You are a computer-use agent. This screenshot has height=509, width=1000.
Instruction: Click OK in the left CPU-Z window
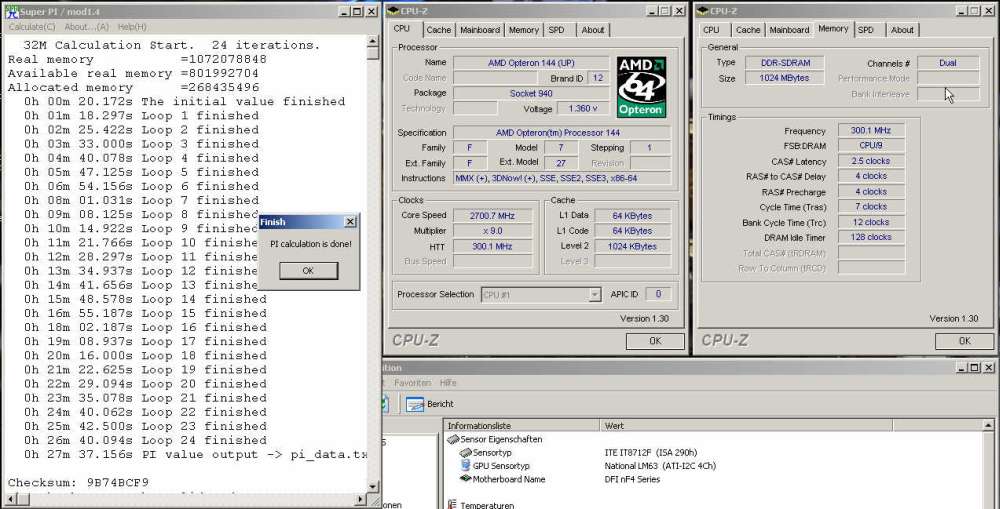coord(655,341)
